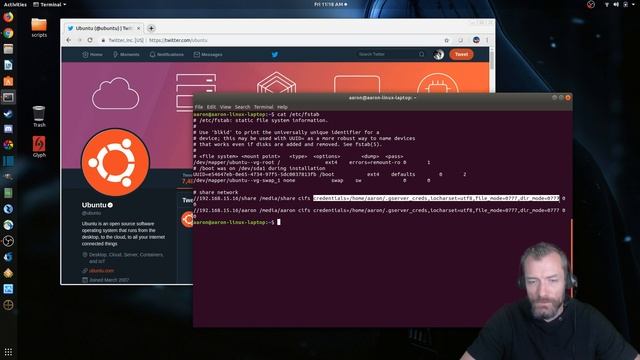Open the Search menu in Terminal
640x360 pixels.
click(x=242, y=107)
